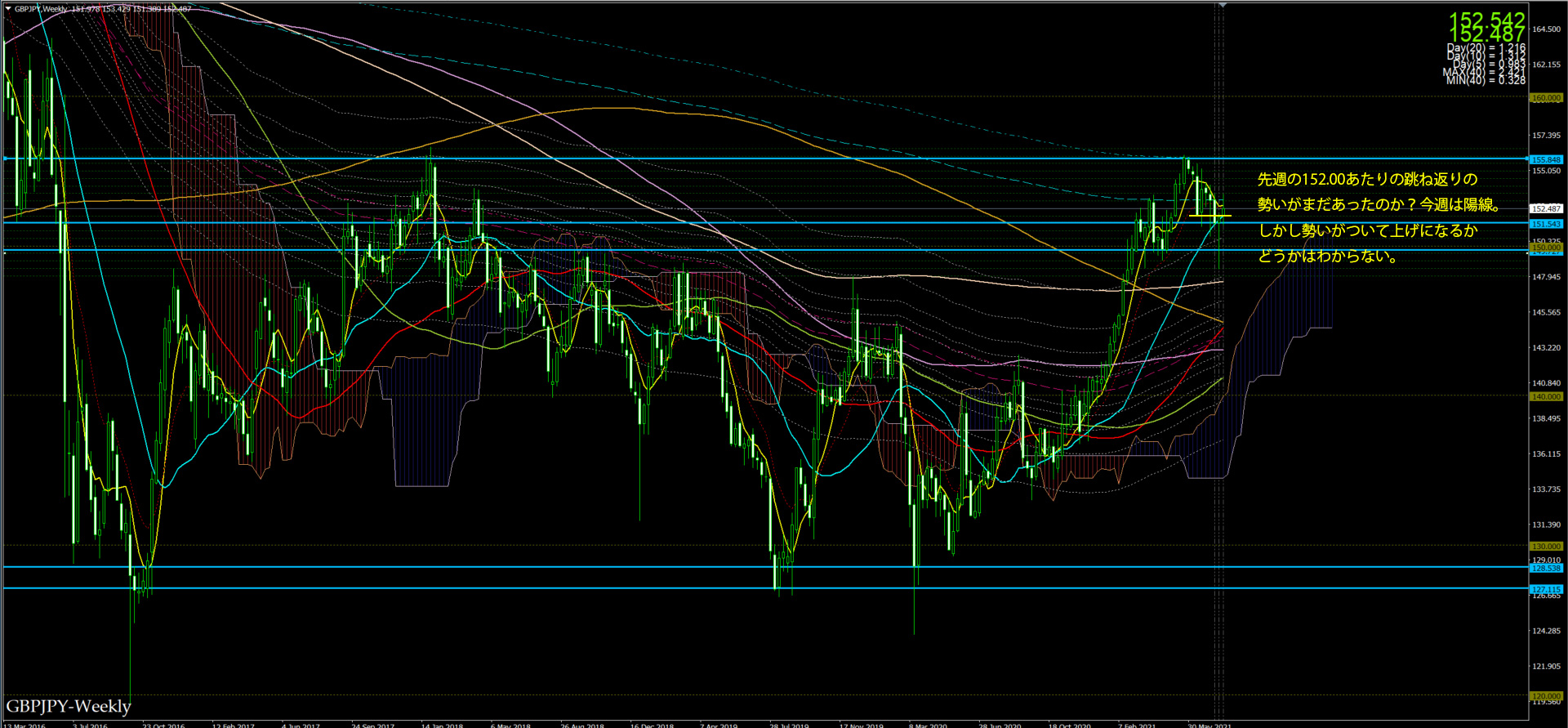Image resolution: width=1568 pixels, height=728 pixels.
Task: Click the 157.395 price axis label
Action: [x=1546, y=136]
